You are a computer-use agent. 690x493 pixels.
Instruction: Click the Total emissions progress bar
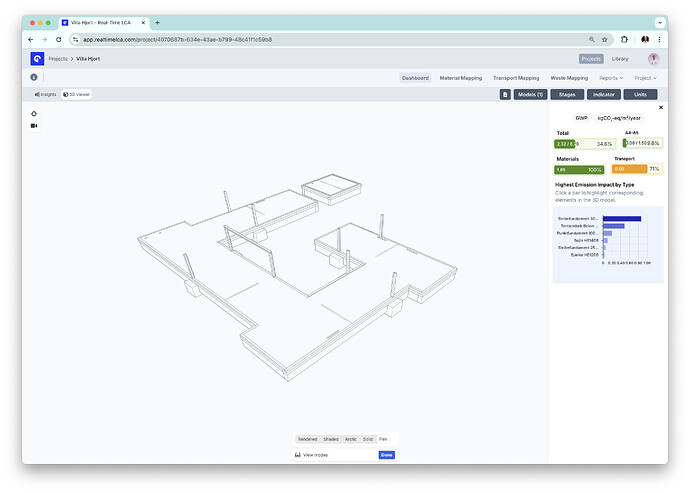click(584, 144)
